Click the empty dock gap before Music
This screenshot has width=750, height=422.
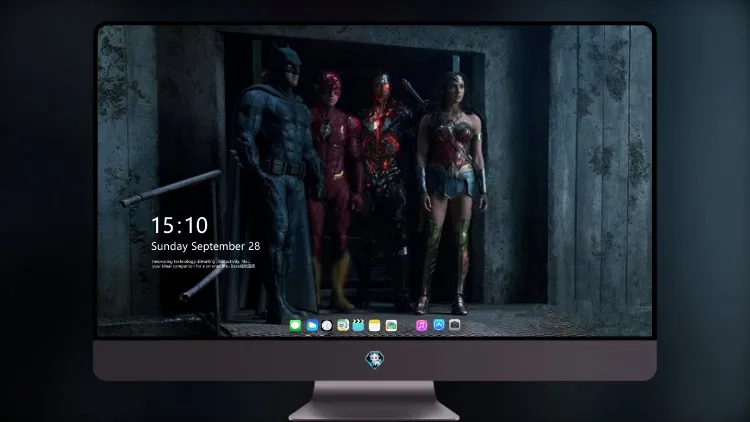[407, 325]
